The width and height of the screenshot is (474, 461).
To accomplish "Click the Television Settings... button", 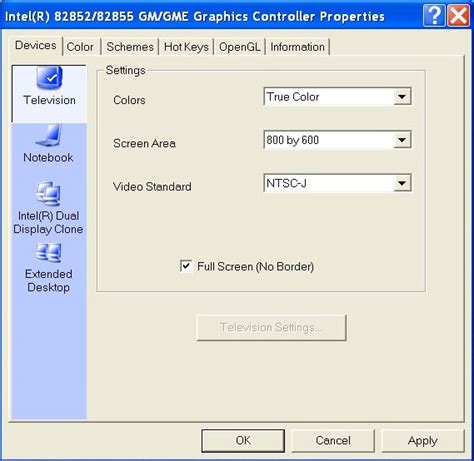I will coord(271,327).
